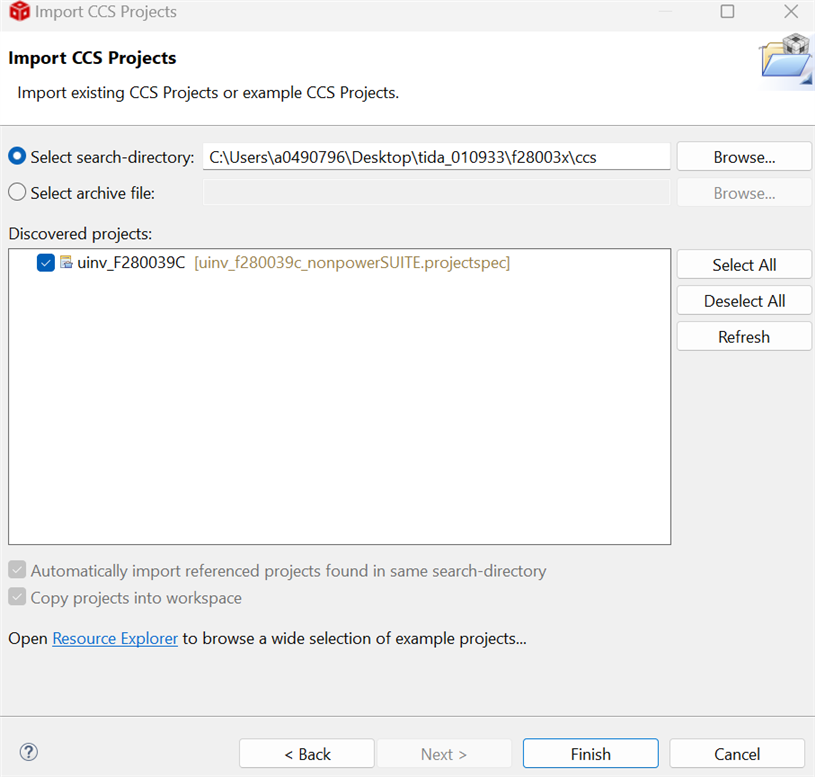Browse for a search directory
Image resolution: width=815 pixels, height=777 pixels.
tap(744, 156)
